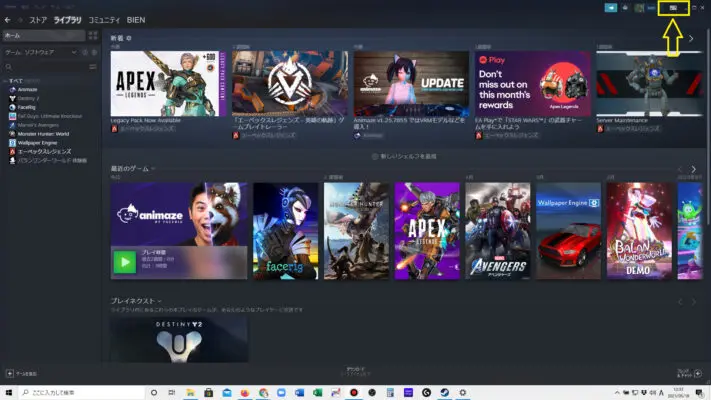711x400 pixels.
Task: Click the add new shelf button
Action: click(x=404, y=156)
